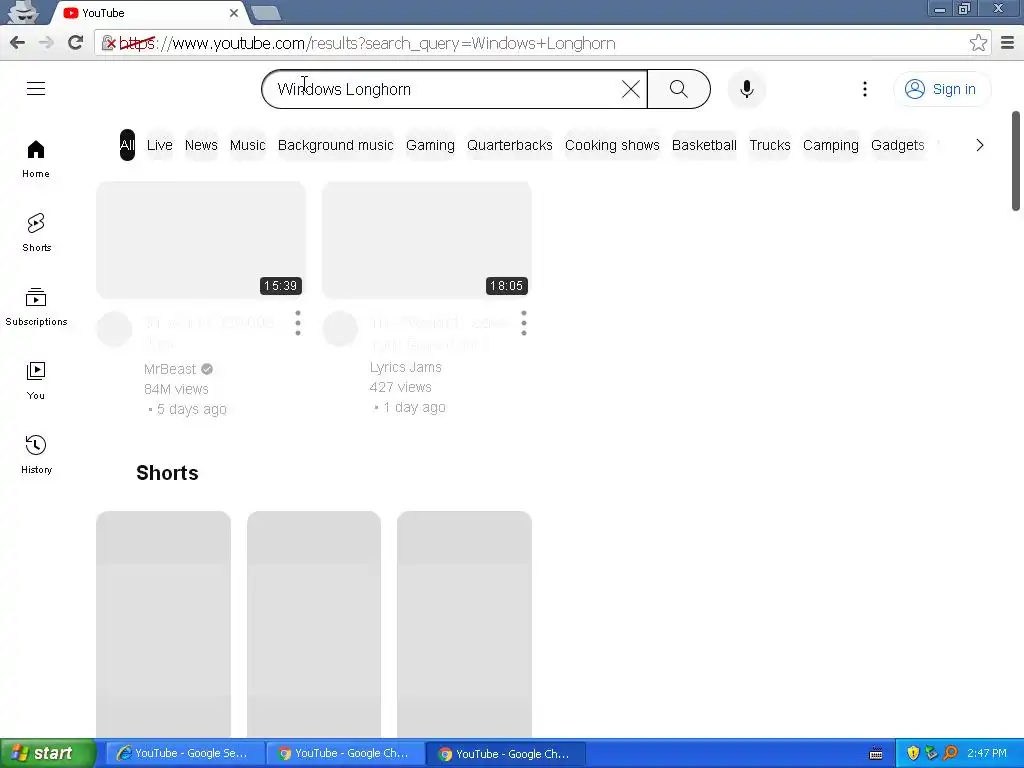Click the security shield tray icon
1024x768 pixels.
(x=913, y=754)
